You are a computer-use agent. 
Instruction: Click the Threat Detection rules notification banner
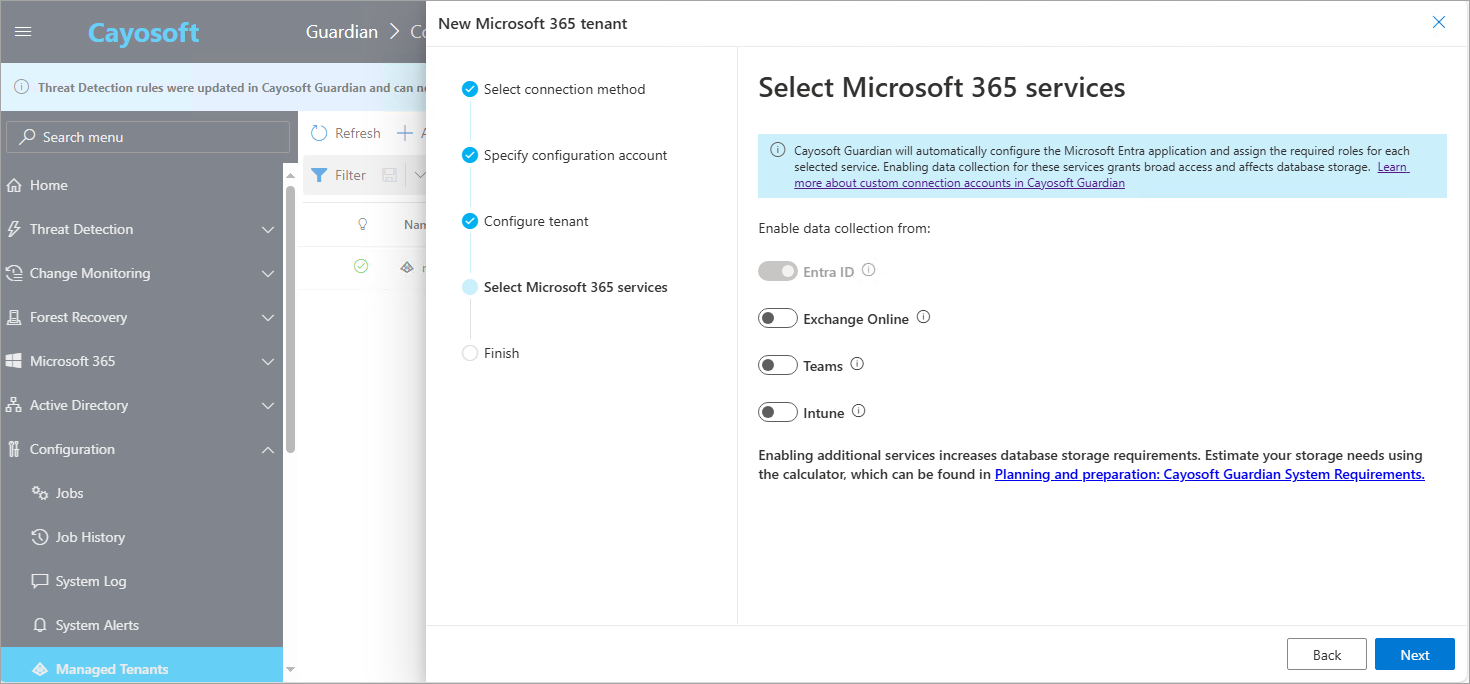(213, 87)
